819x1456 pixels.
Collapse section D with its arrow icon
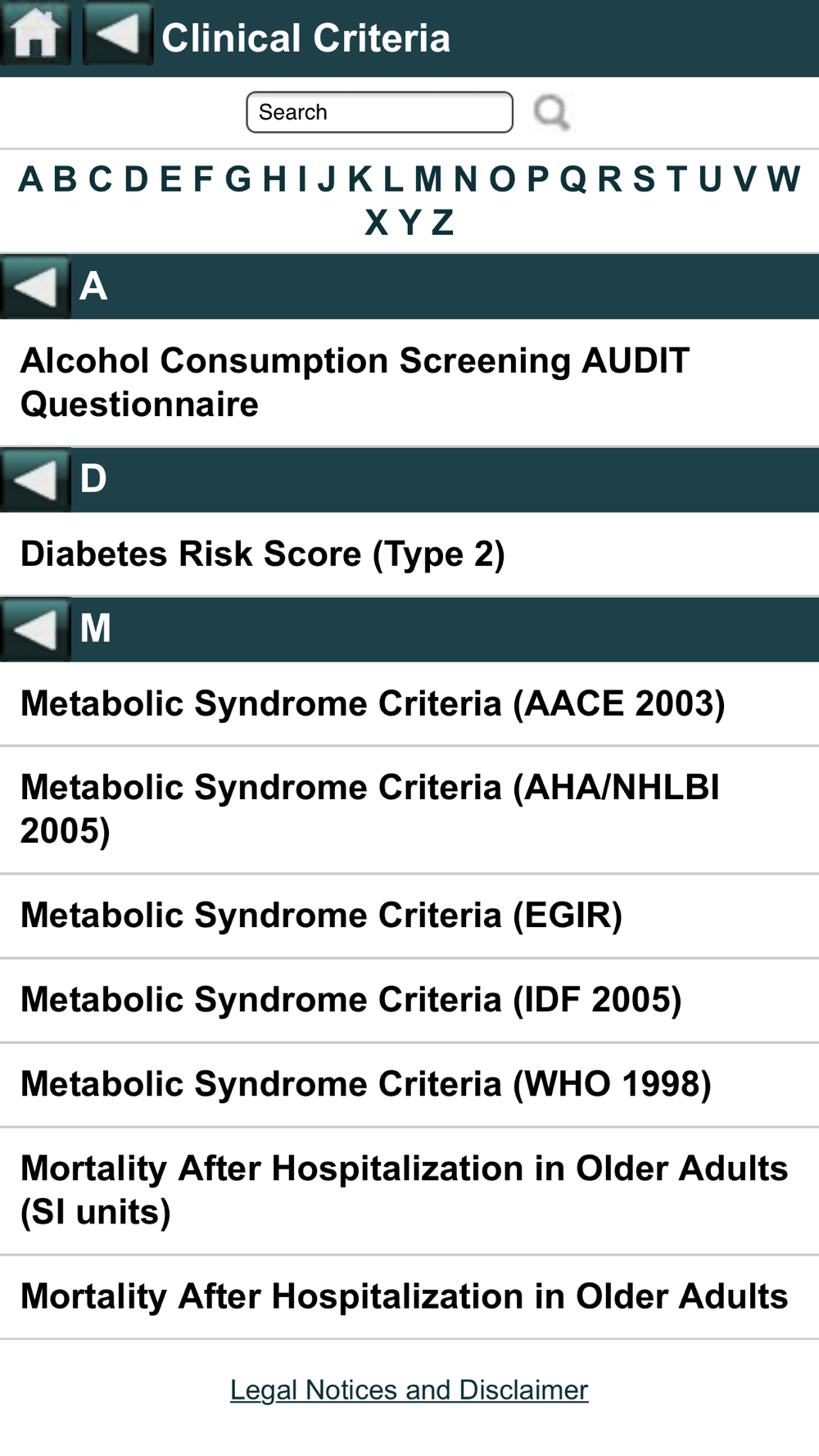point(35,480)
